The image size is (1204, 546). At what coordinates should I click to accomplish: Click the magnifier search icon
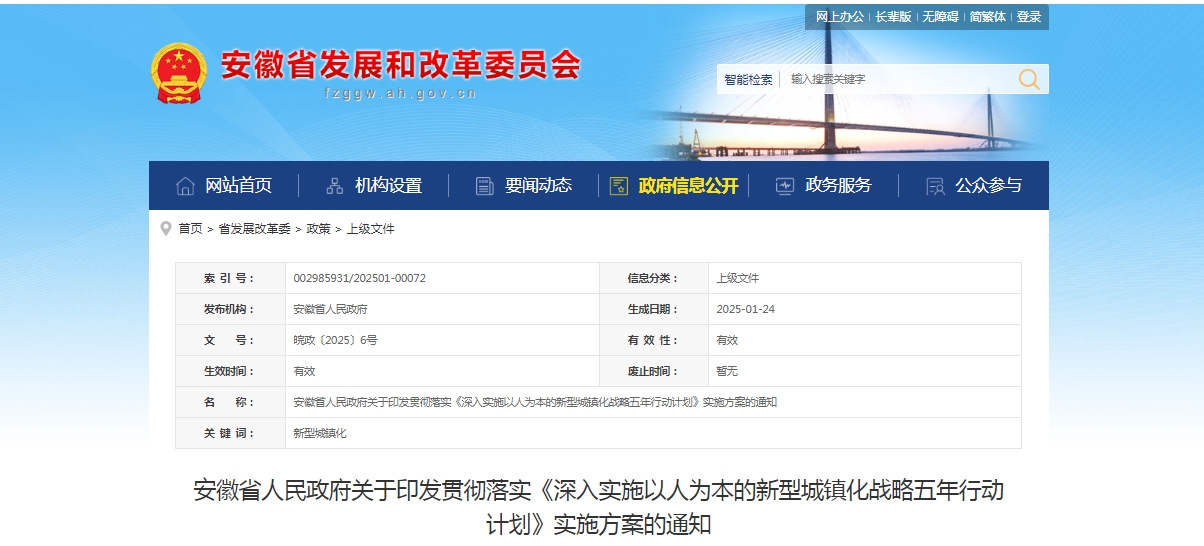[x=1029, y=80]
